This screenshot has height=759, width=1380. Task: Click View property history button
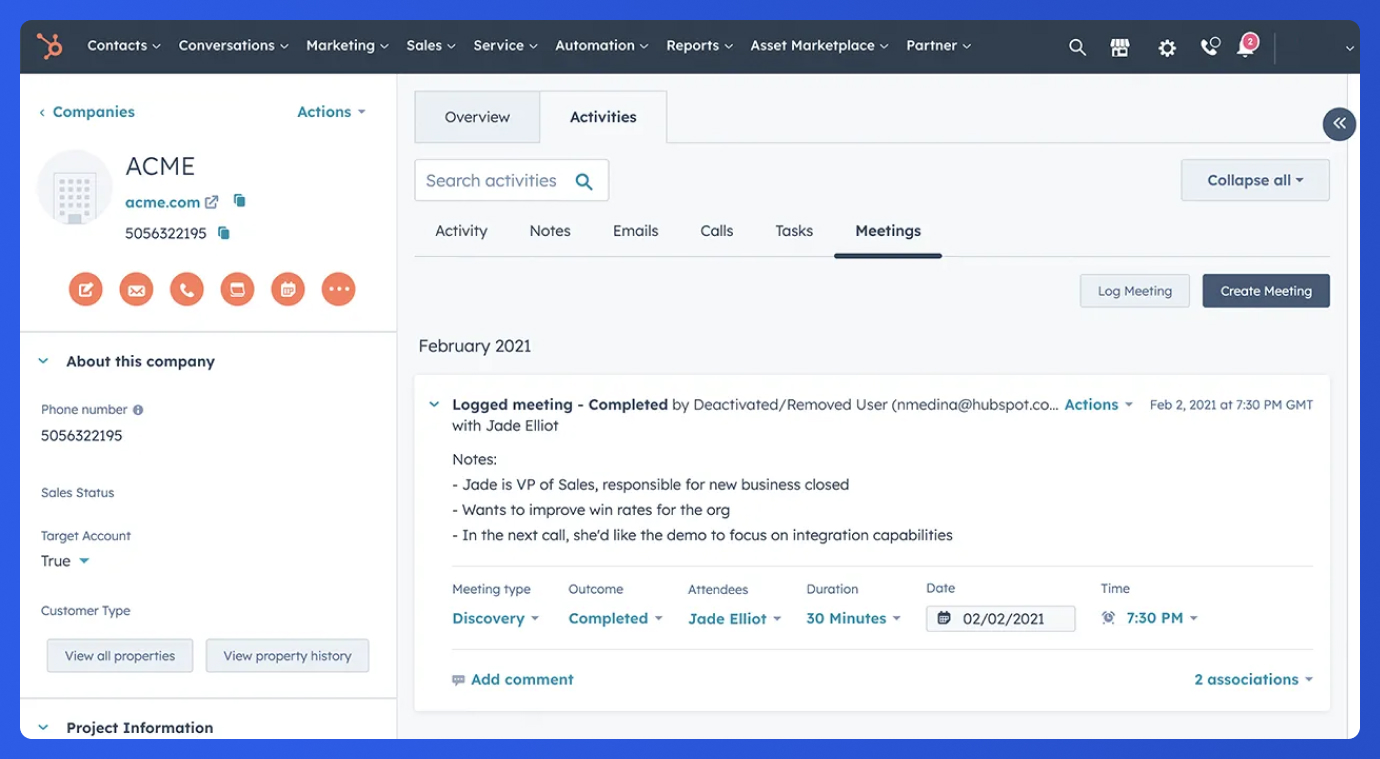288,656
